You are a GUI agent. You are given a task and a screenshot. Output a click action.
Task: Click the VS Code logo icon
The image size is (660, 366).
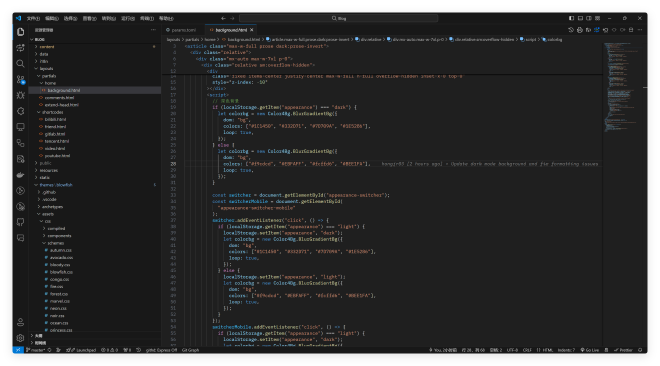[x=19, y=19]
